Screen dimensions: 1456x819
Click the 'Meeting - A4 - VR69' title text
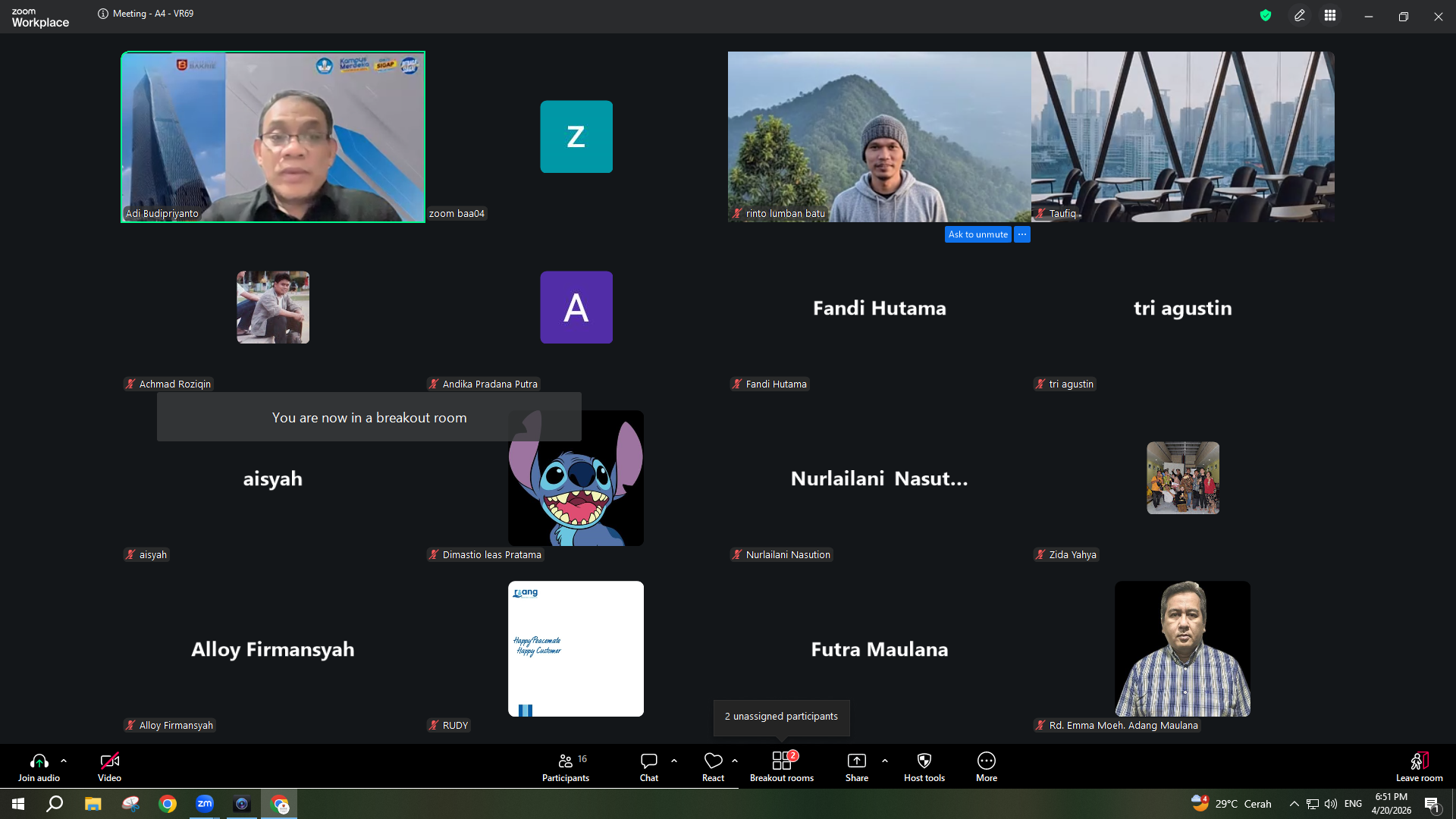pos(153,14)
